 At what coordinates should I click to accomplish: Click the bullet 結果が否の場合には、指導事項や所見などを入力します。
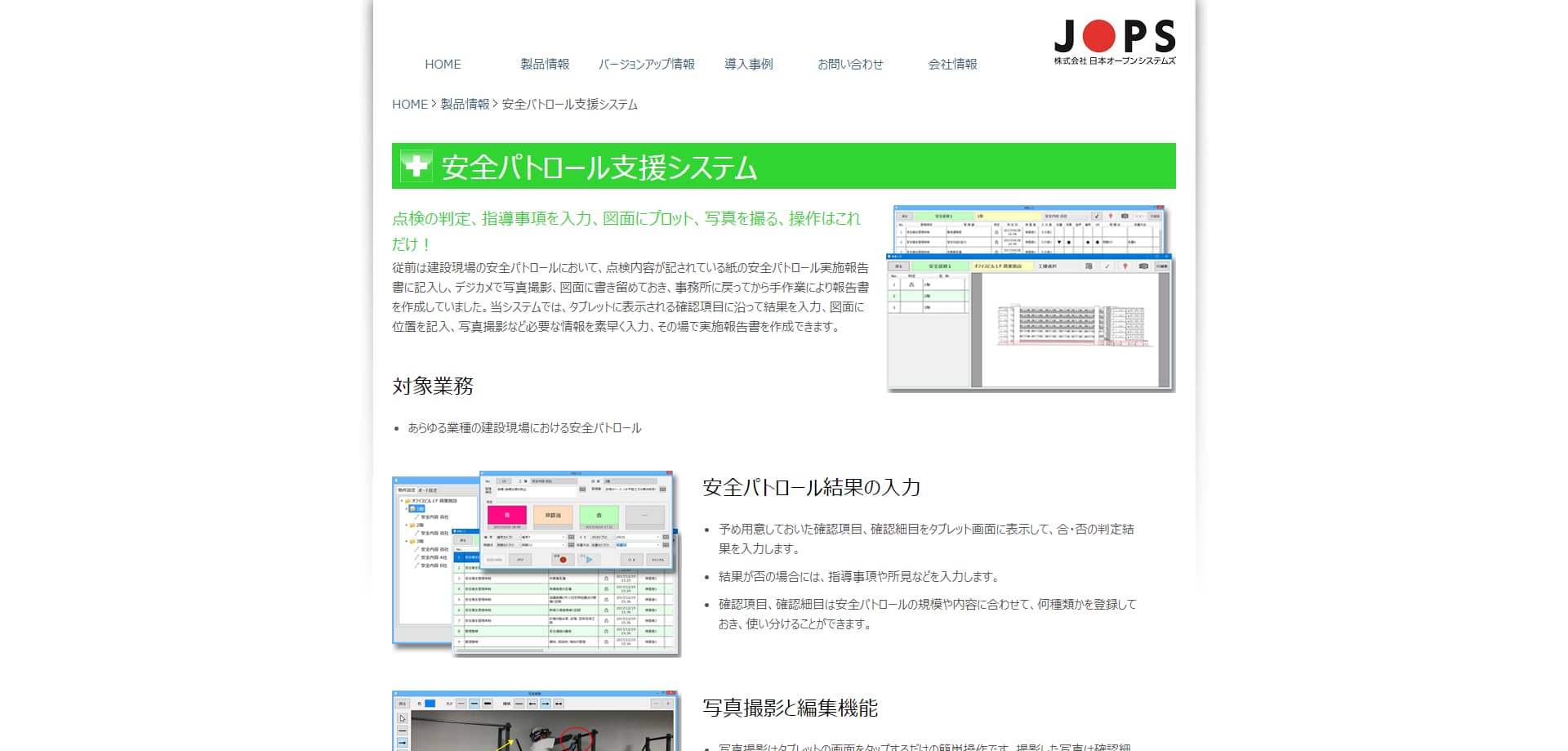click(x=859, y=577)
